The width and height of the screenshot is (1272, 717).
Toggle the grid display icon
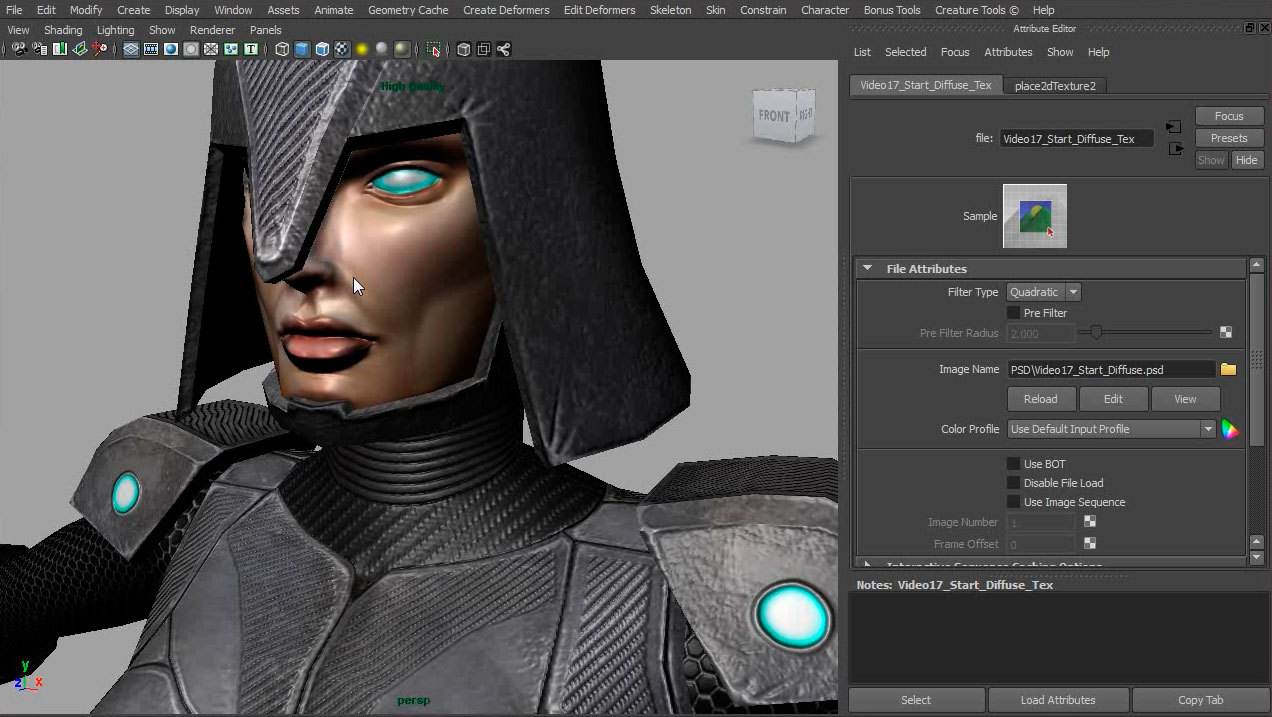pos(131,49)
